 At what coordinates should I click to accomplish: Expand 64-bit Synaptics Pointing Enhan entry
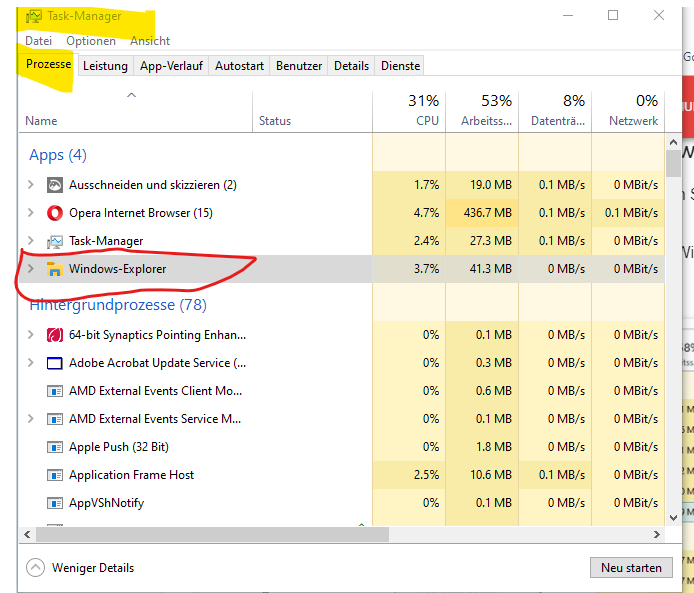point(31,335)
